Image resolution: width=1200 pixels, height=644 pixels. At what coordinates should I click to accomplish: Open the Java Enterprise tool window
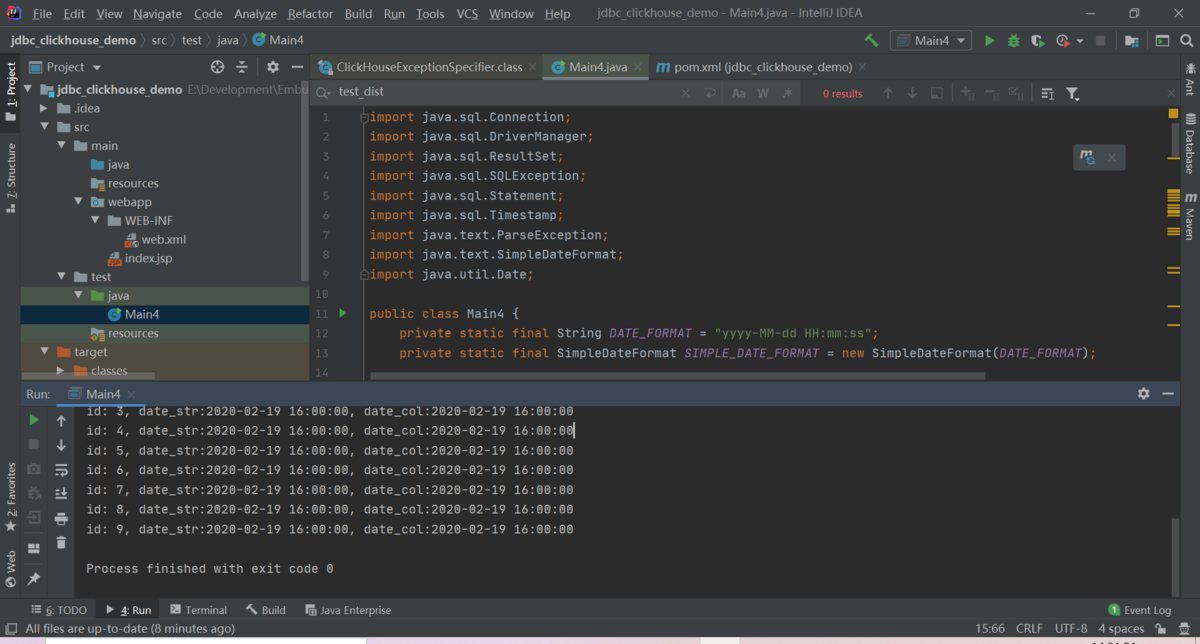[348, 610]
